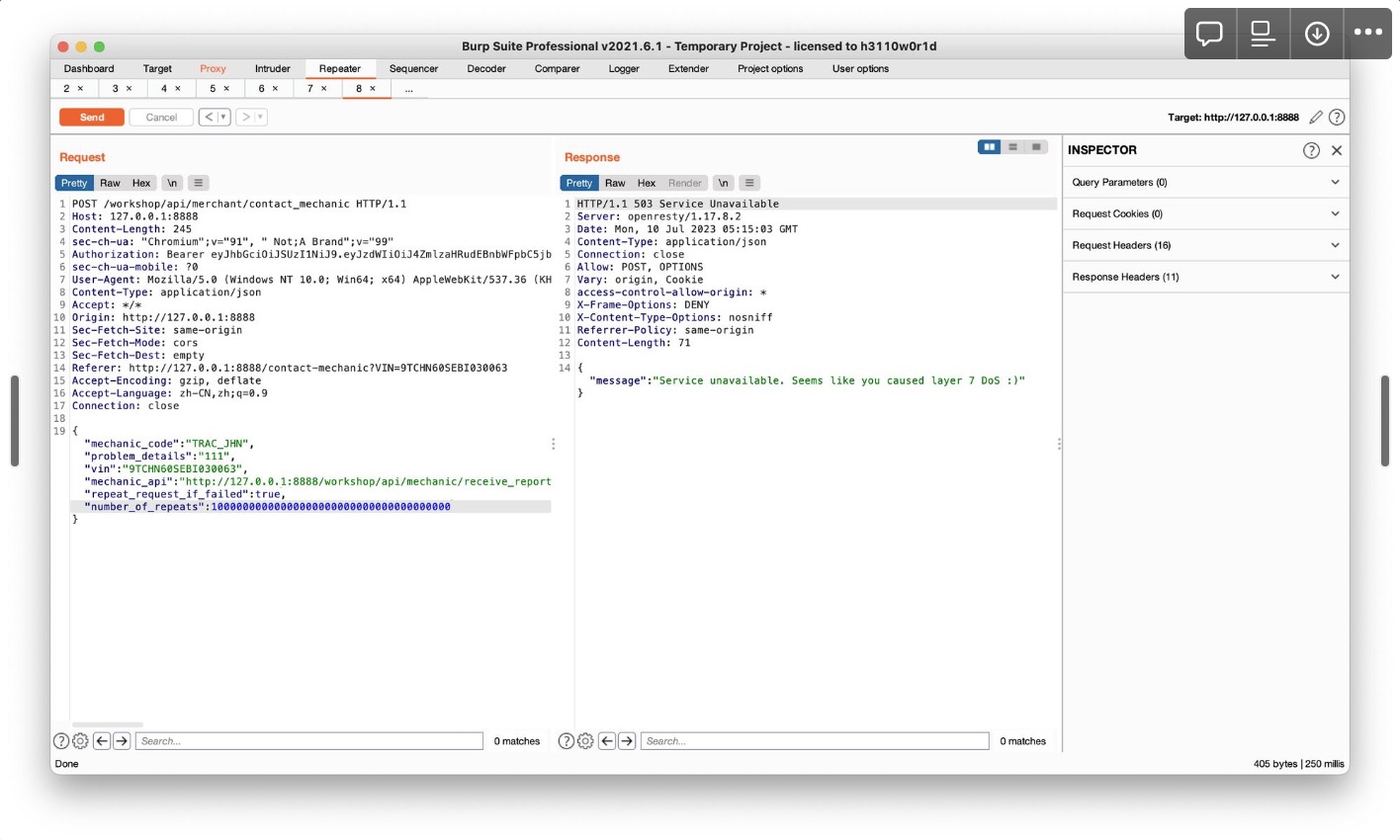
Task: Switch to side-by-side request/response layout
Action: [989, 147]
